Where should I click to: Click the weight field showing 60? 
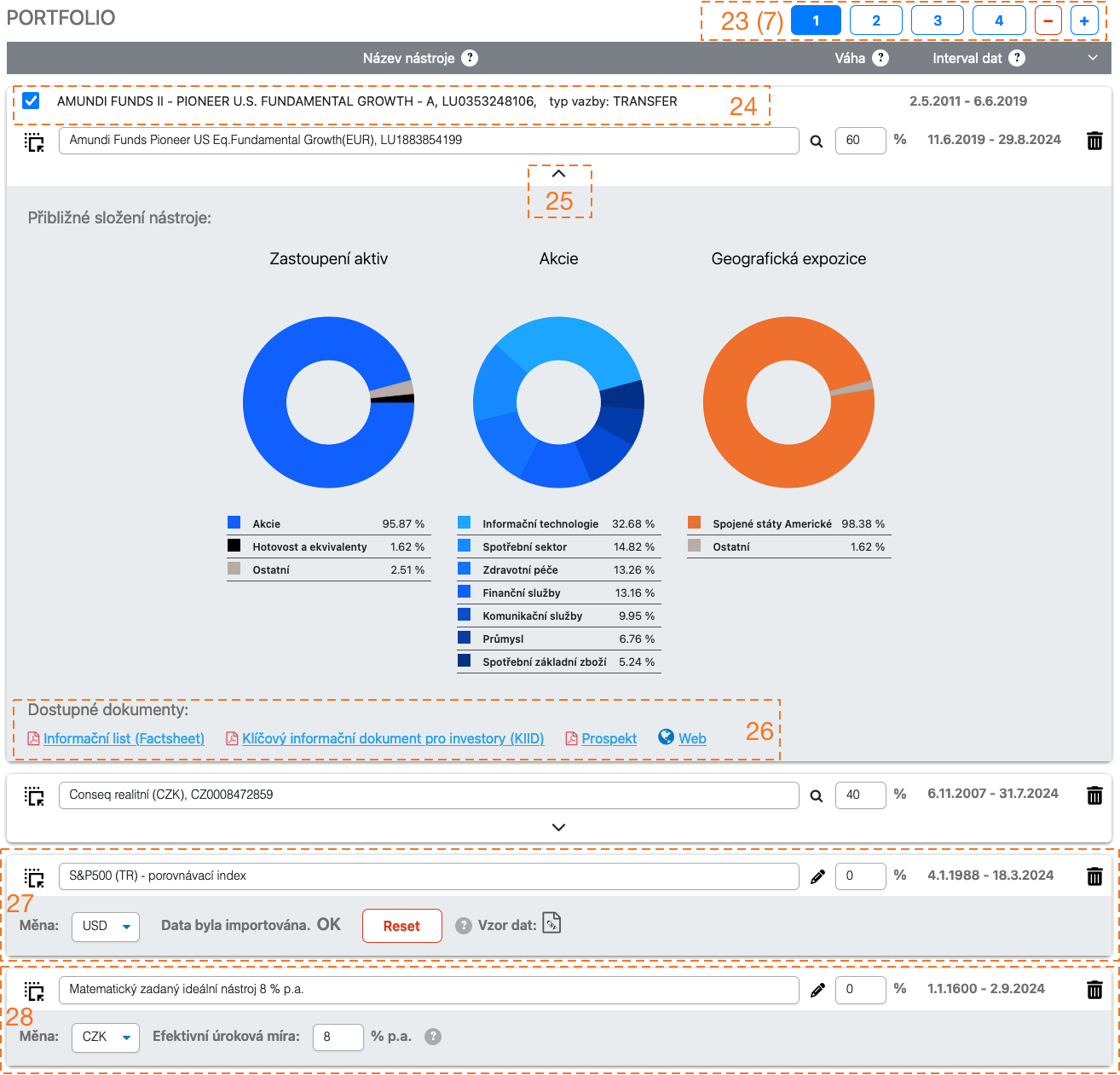pyautogui.click(x=859, y=141)
